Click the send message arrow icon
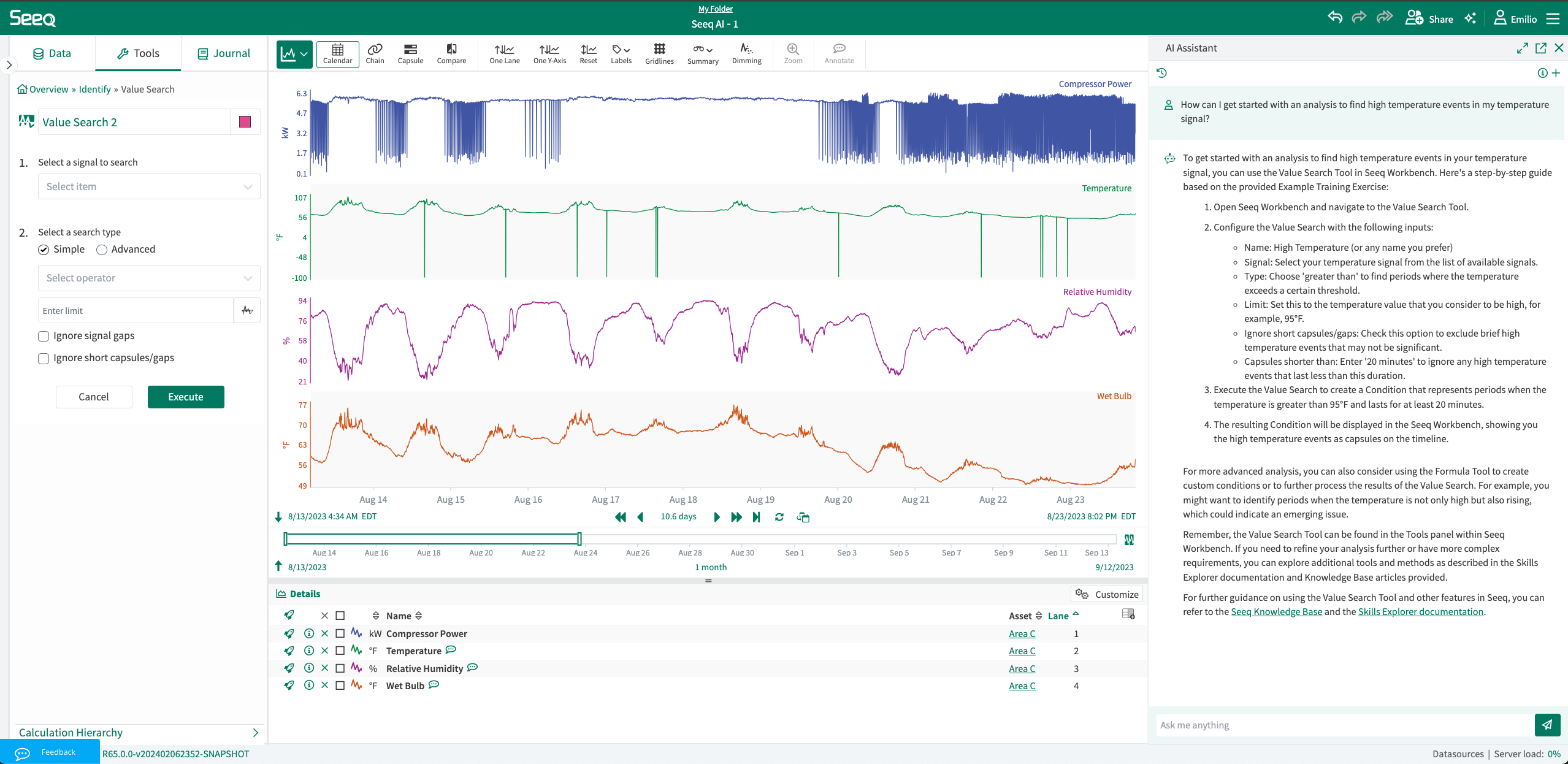The width and height of the screenshot is (1568, 764). (1547, 725)
